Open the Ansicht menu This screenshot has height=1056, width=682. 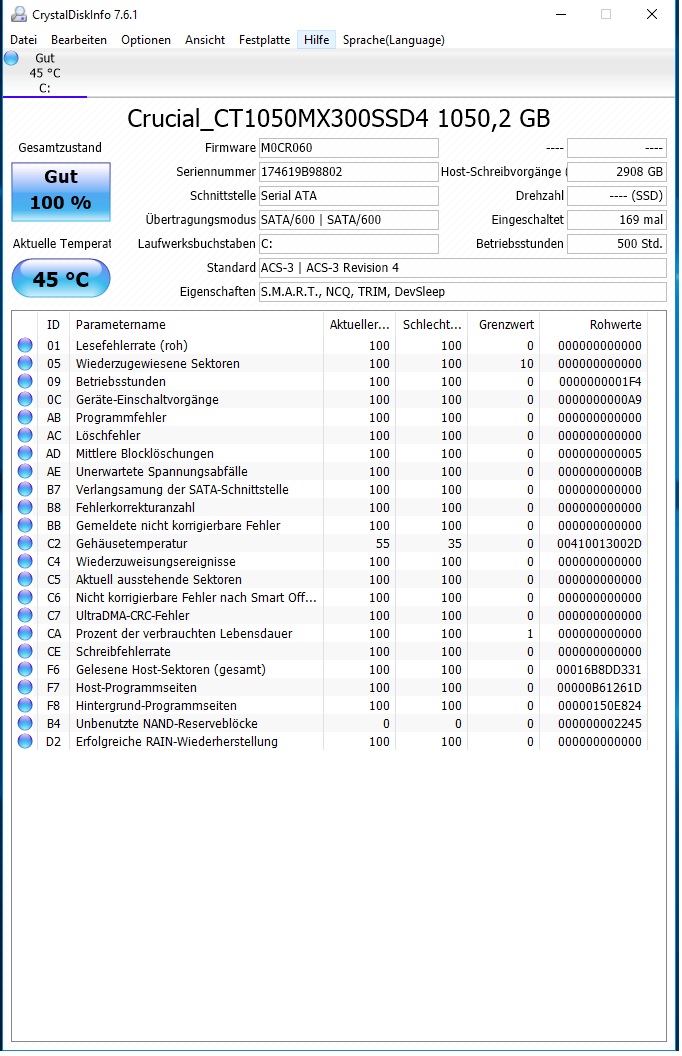(x=205, y=40)
